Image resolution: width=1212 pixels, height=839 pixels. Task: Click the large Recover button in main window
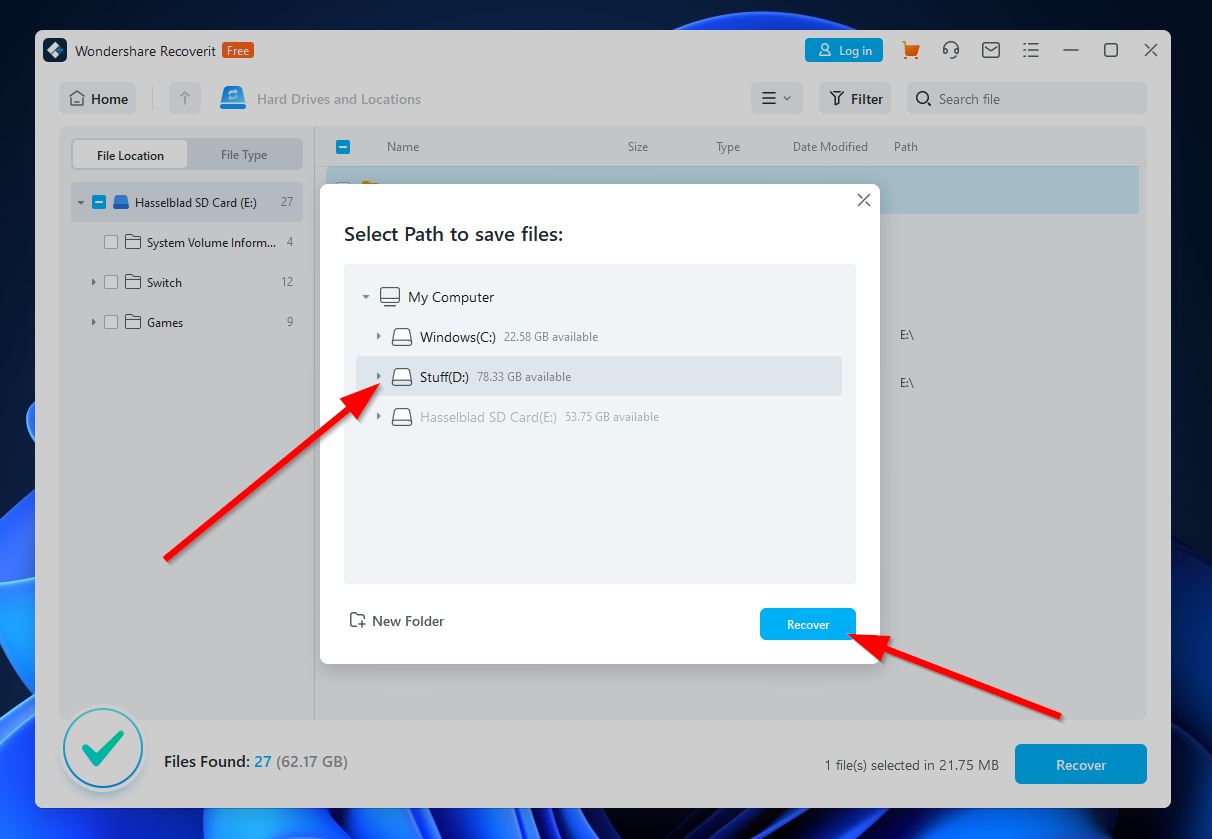tap(1081, 764)
